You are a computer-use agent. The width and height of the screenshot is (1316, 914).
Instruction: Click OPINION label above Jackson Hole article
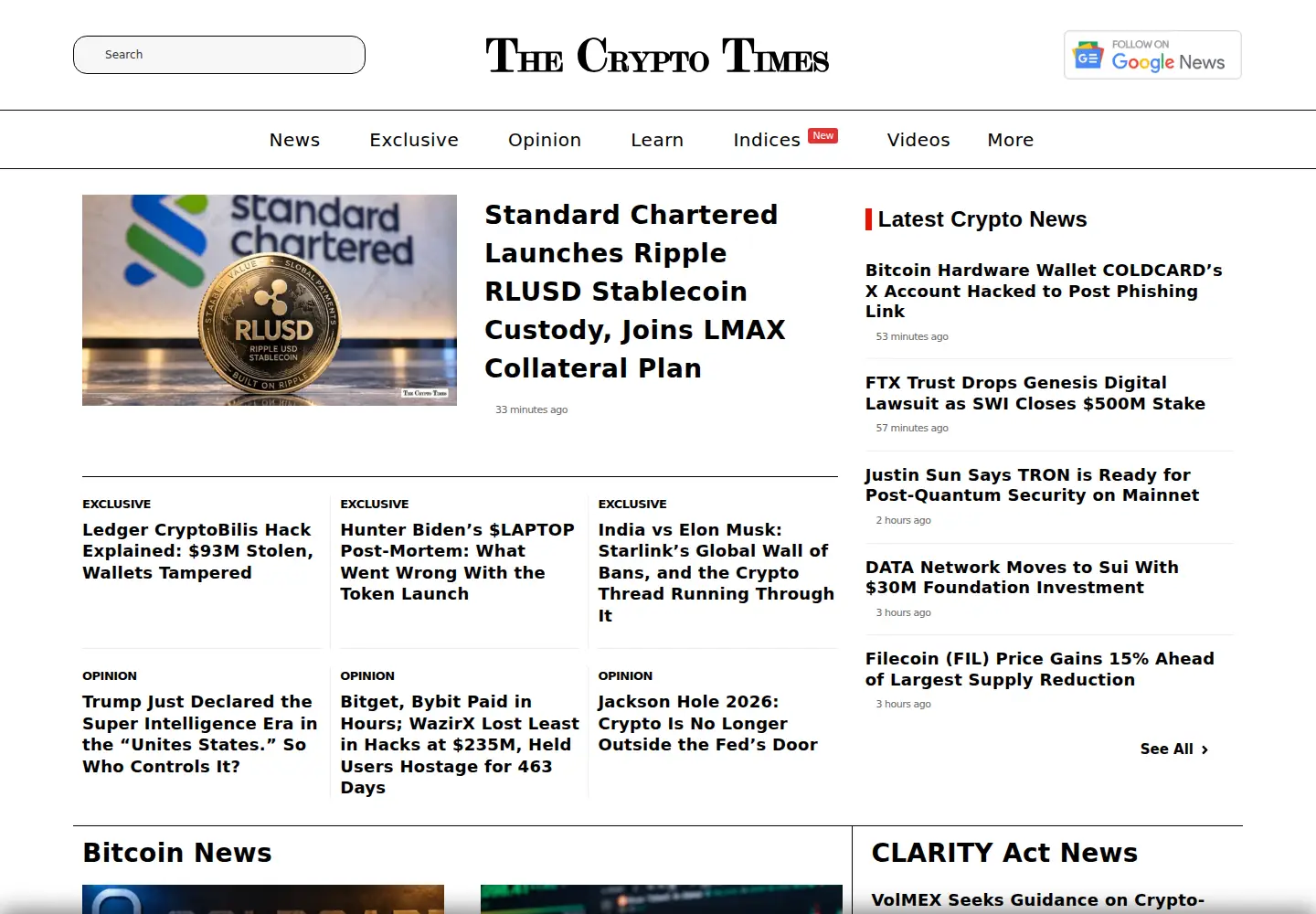pyautogui.click(x=625, y=675)
